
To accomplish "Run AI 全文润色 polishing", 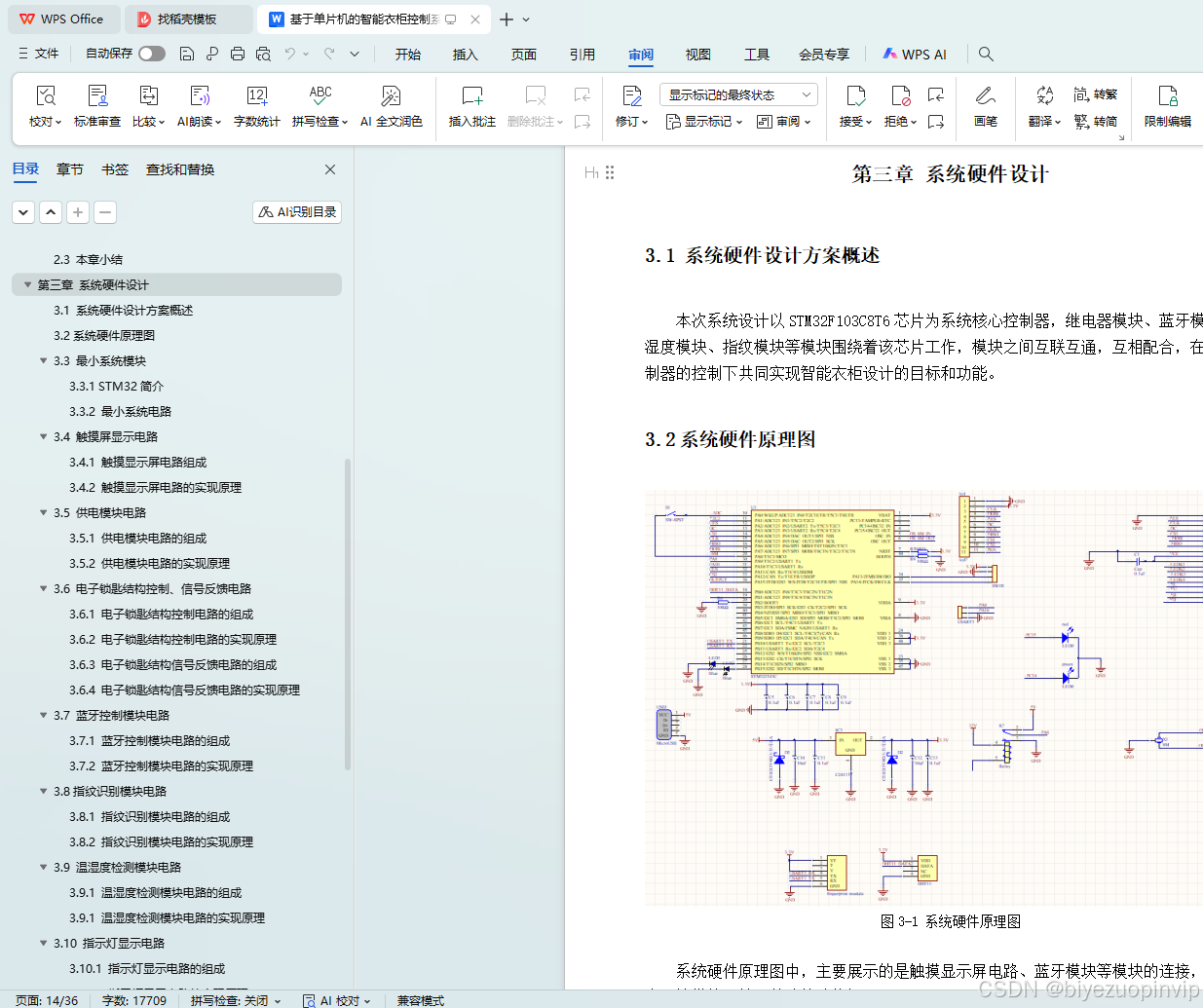I will 391,107.
